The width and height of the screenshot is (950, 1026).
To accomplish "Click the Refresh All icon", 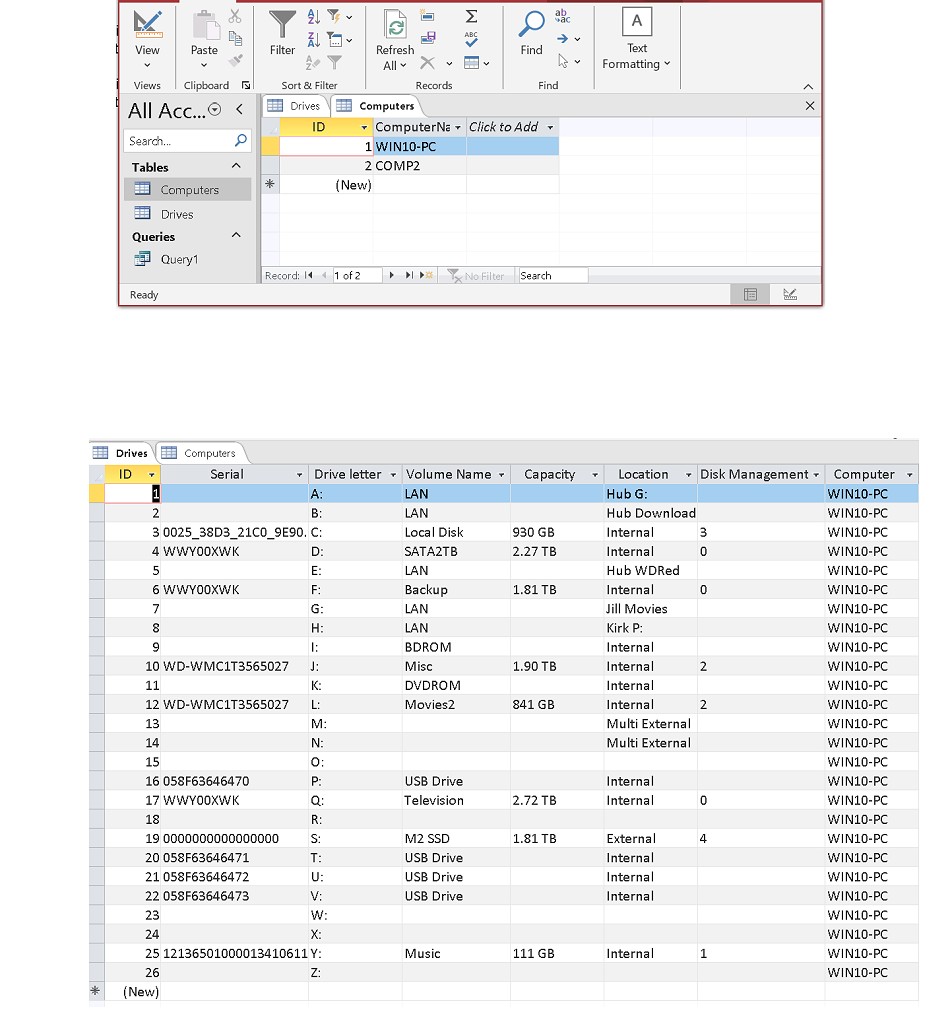I will coord(395,26).
